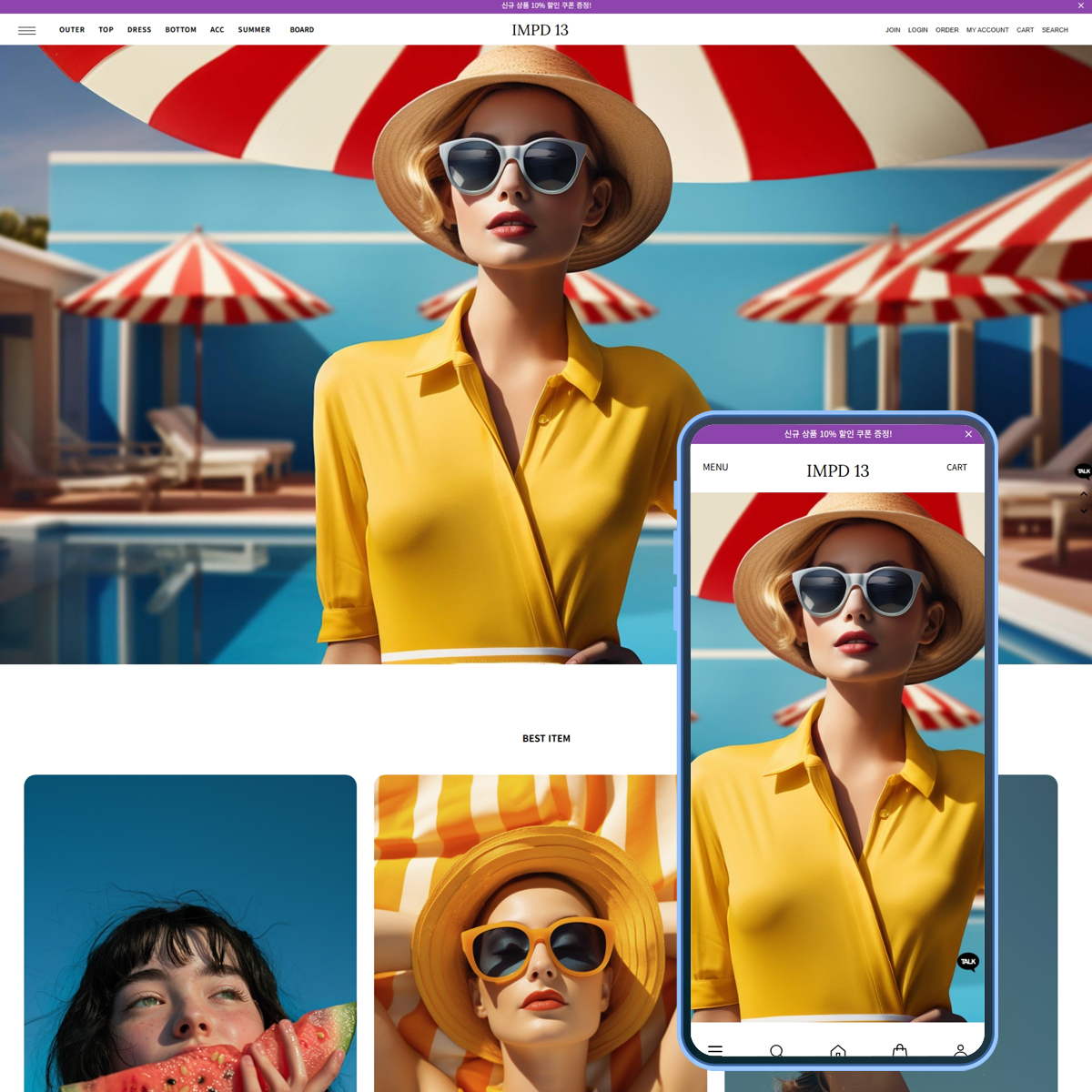
Task: Tap MENU in the phone preview header
Action: coord(715,467)
